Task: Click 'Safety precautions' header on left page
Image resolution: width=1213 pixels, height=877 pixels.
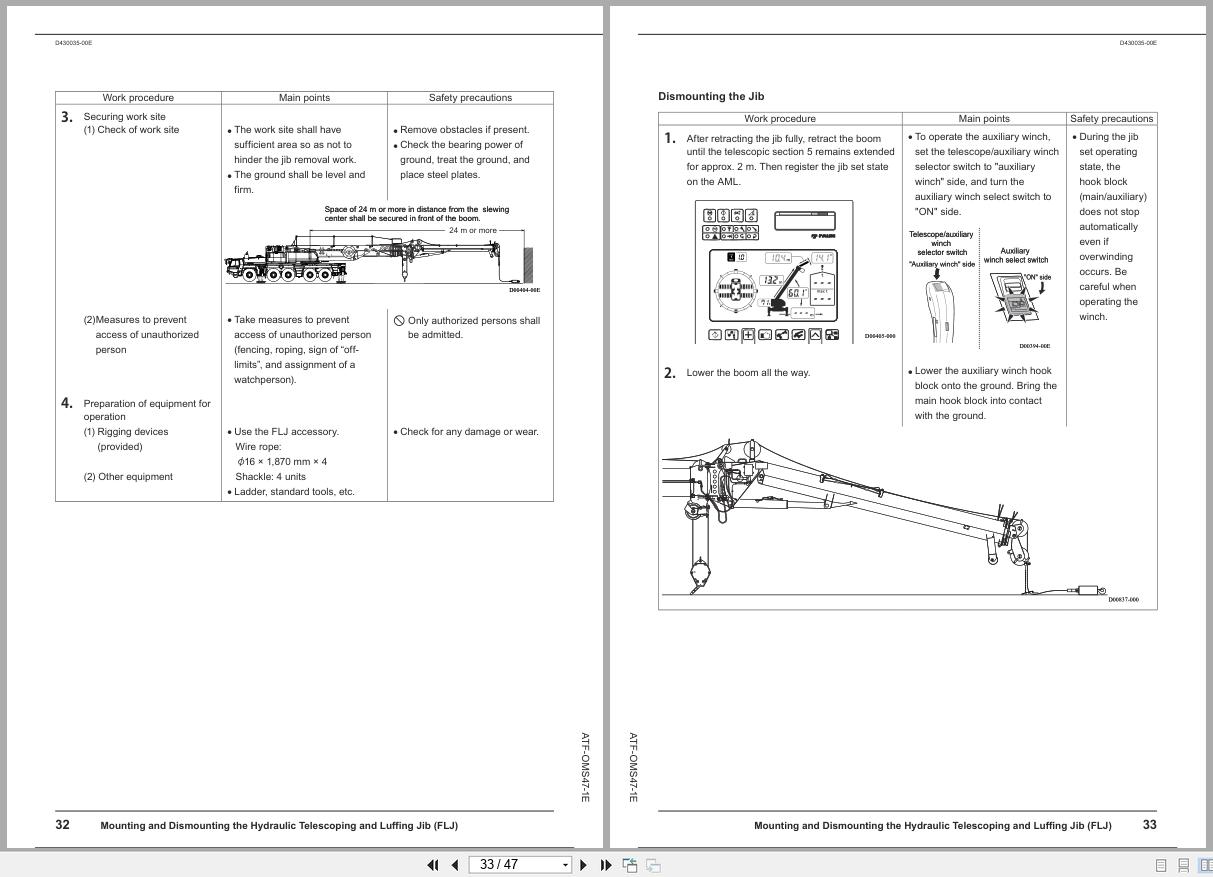Action: pyautogui.click(x=470, y=98)
